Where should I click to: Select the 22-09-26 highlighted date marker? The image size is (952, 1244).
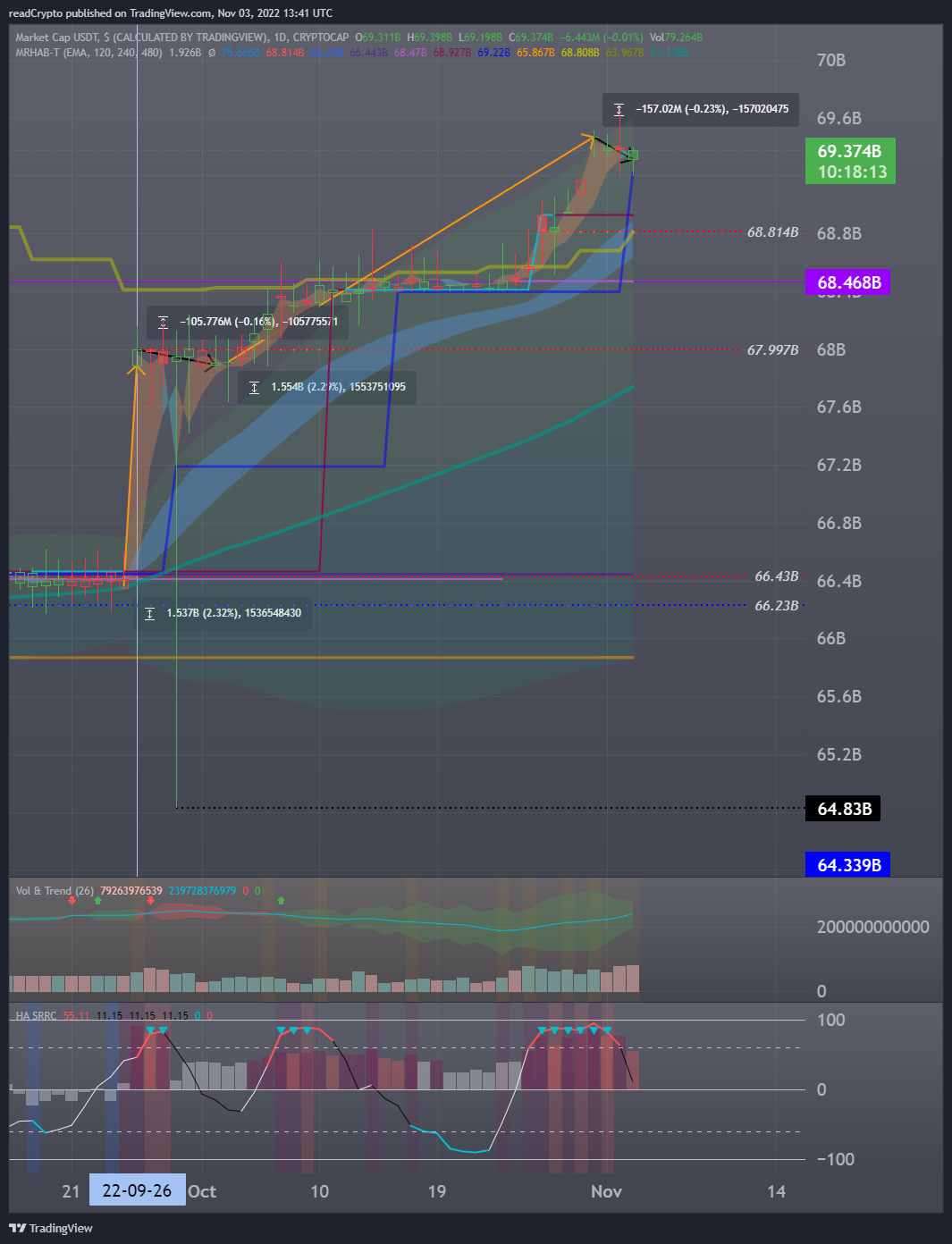point(137,1191)
